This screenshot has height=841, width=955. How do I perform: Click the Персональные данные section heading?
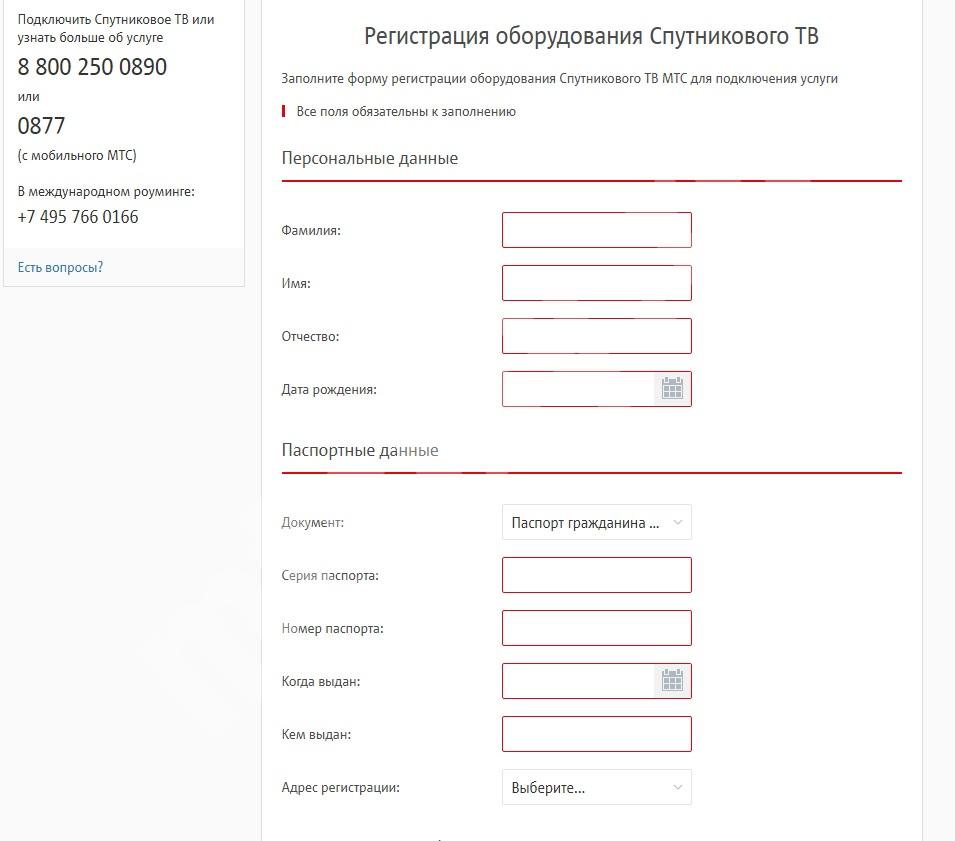370,158
